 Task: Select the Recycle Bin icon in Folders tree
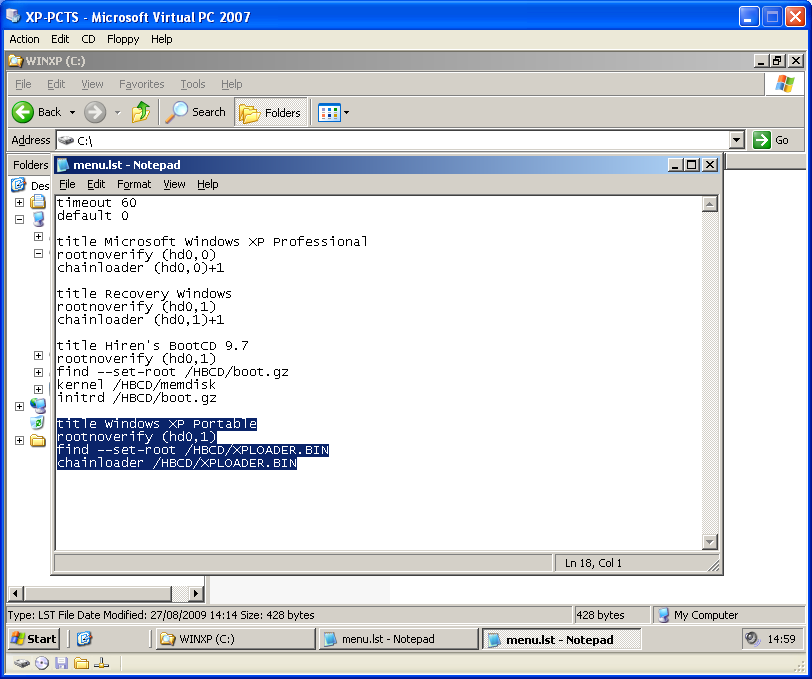[37, 423]
